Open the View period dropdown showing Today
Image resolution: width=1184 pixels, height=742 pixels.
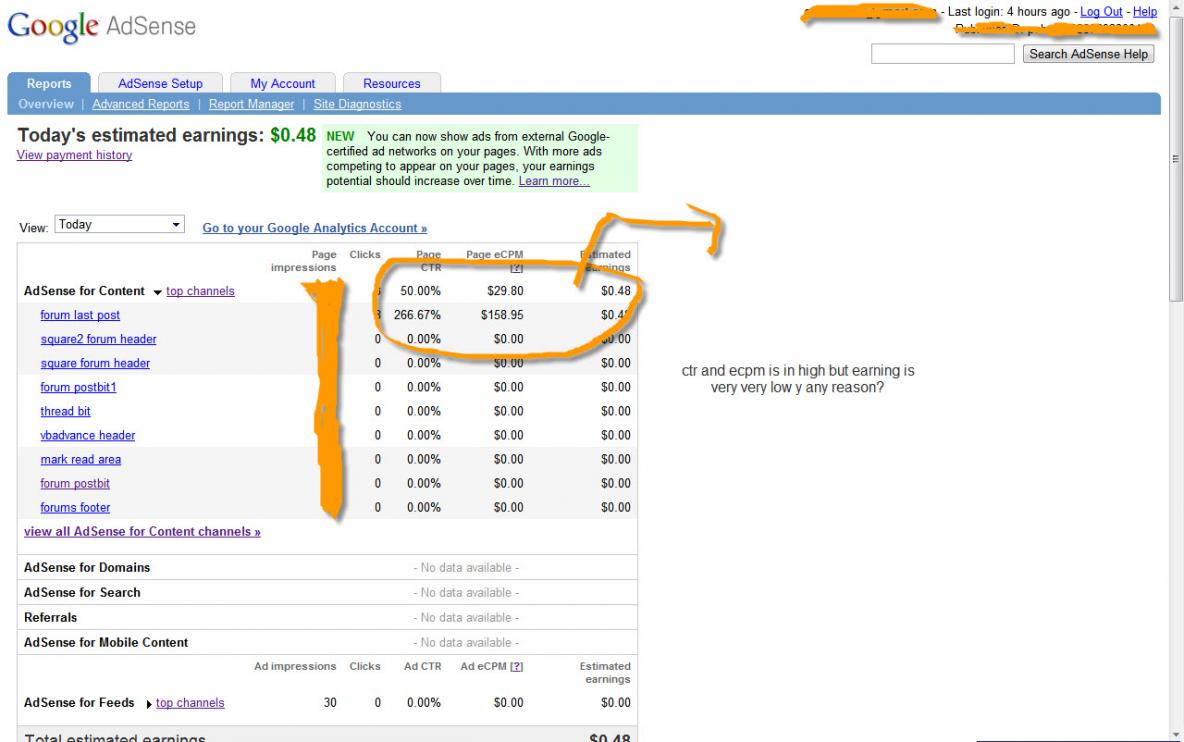[x=119, y=224]
